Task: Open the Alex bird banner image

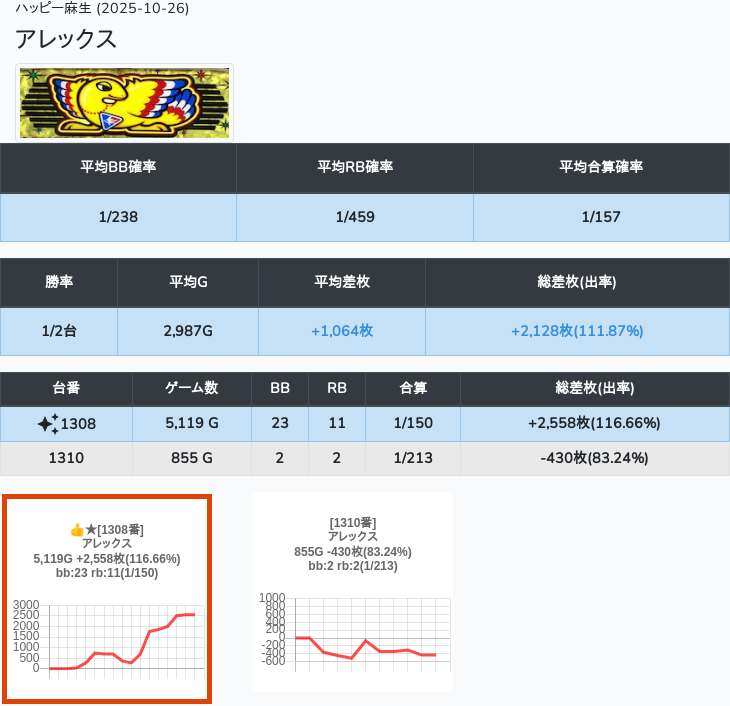Action: (125, 103)
